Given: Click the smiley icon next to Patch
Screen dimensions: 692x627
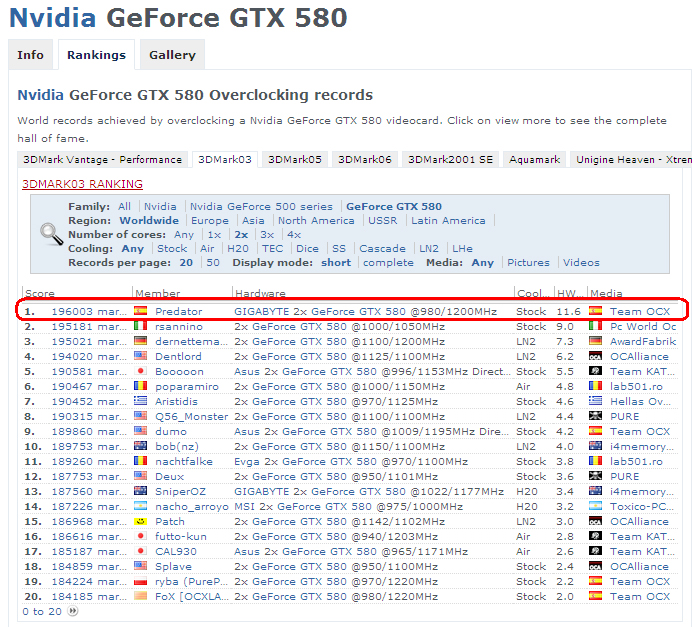Looking at the screenshot, I should click(142, 522).
